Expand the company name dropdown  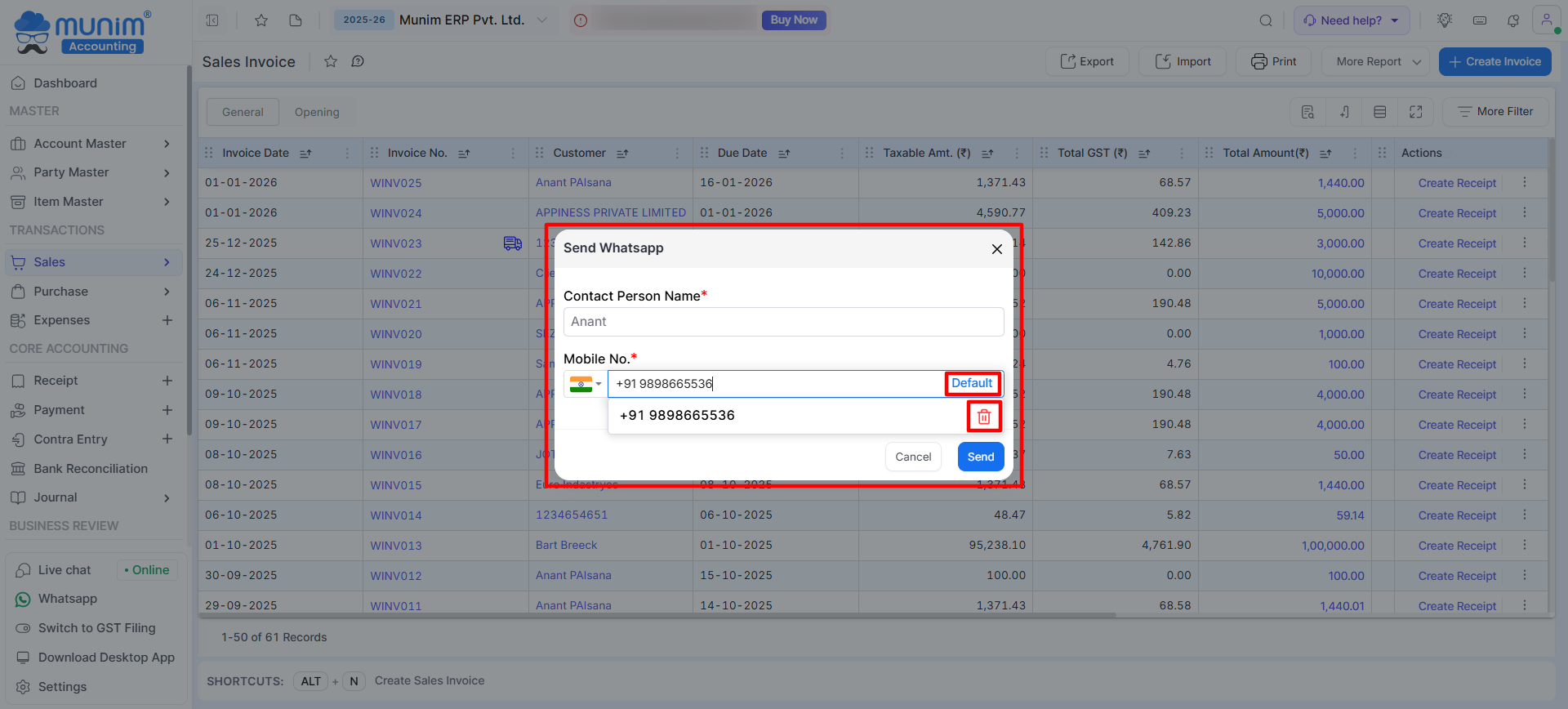click(541, 20)
